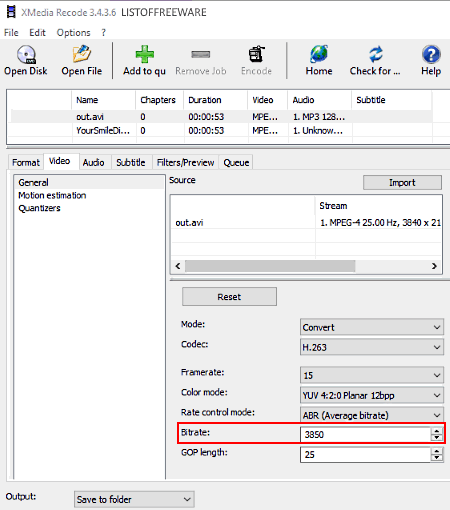The width and height of the screenshot is (450, 510).
Task: Click the Subtitle column header in file list
Action: (392, 100)
